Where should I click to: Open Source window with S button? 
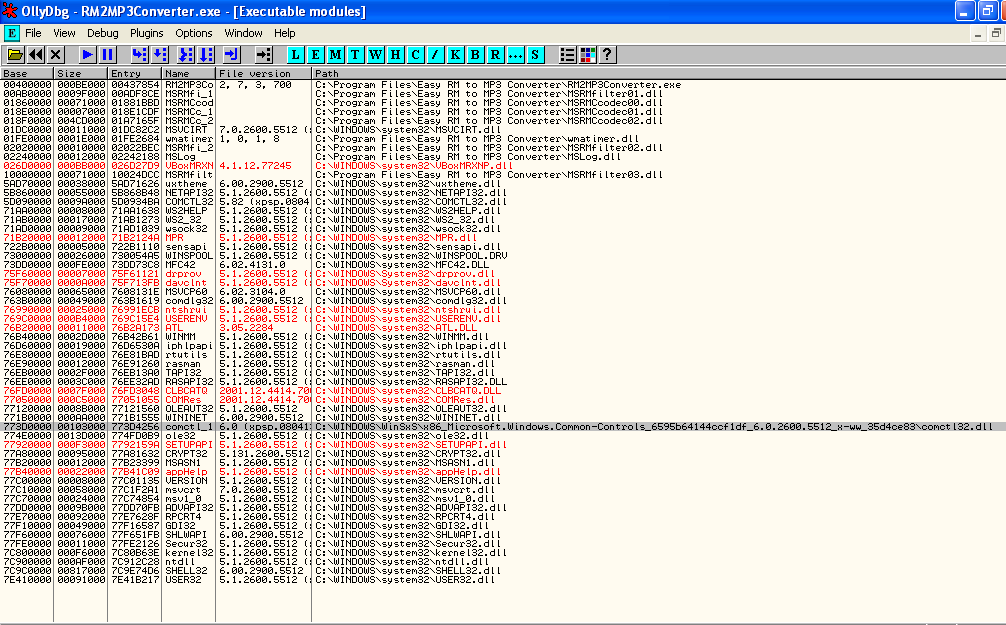(535, 55)
